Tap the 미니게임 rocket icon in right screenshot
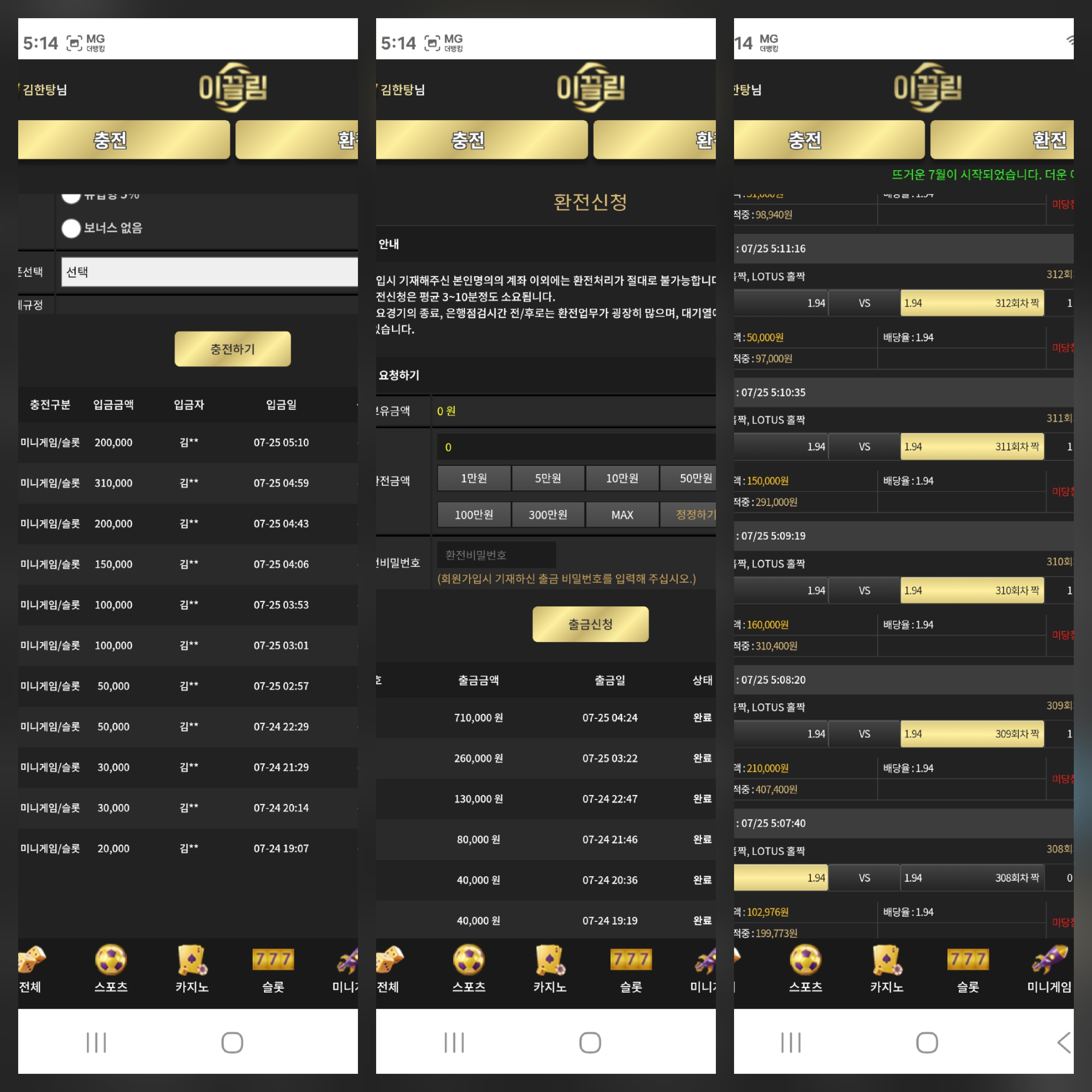 click(x=1049, y=959)
